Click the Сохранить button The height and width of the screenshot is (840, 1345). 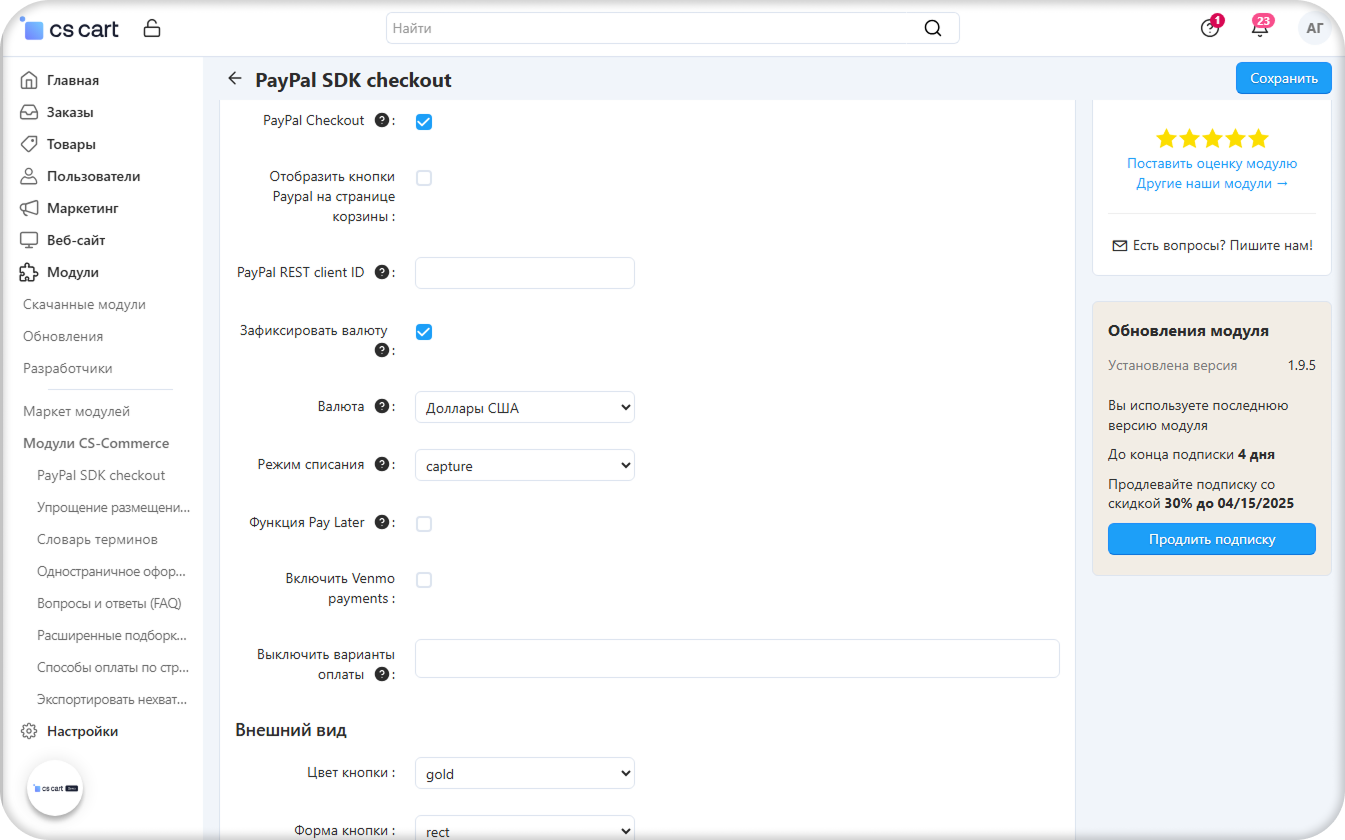1284,78
